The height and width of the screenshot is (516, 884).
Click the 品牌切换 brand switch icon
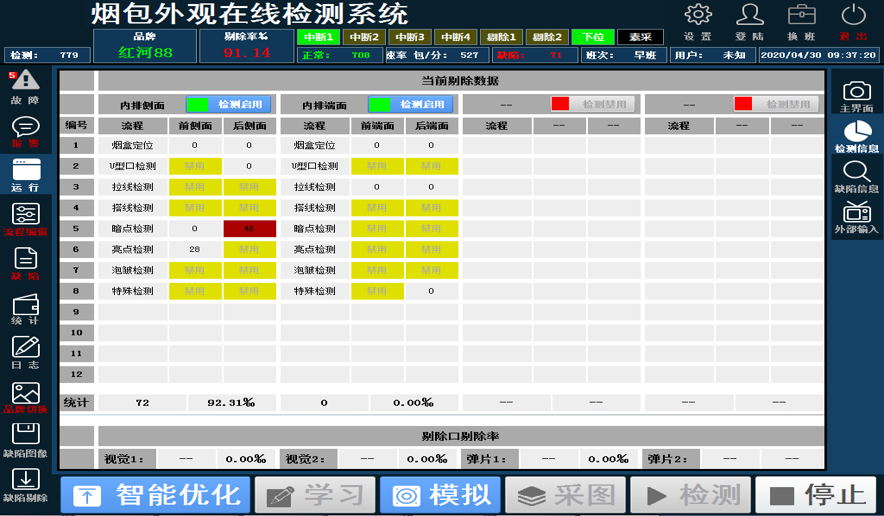pyautogui.click(x=25, y=395)
